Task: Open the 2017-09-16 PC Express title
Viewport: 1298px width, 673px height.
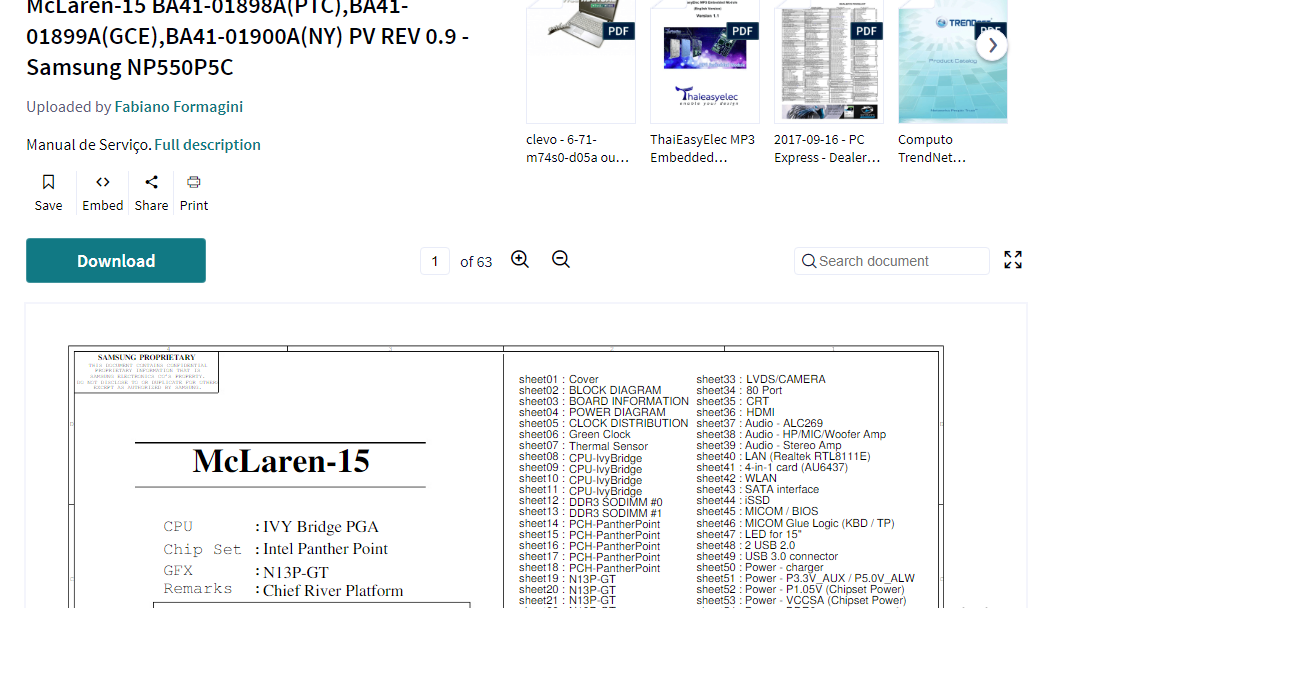Action: point(827,148)
